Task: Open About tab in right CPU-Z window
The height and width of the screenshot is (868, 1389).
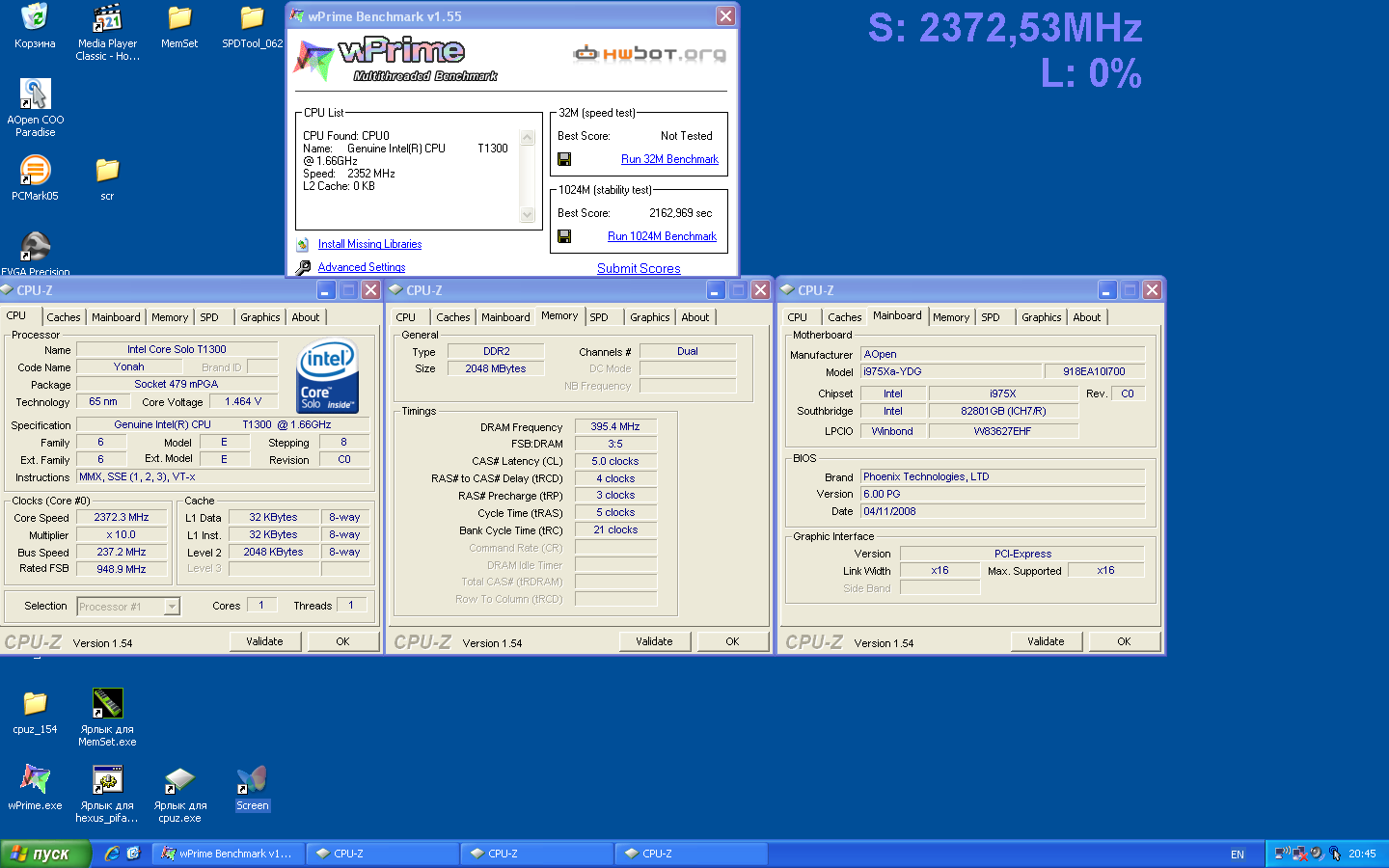Action: [1087, 317]
